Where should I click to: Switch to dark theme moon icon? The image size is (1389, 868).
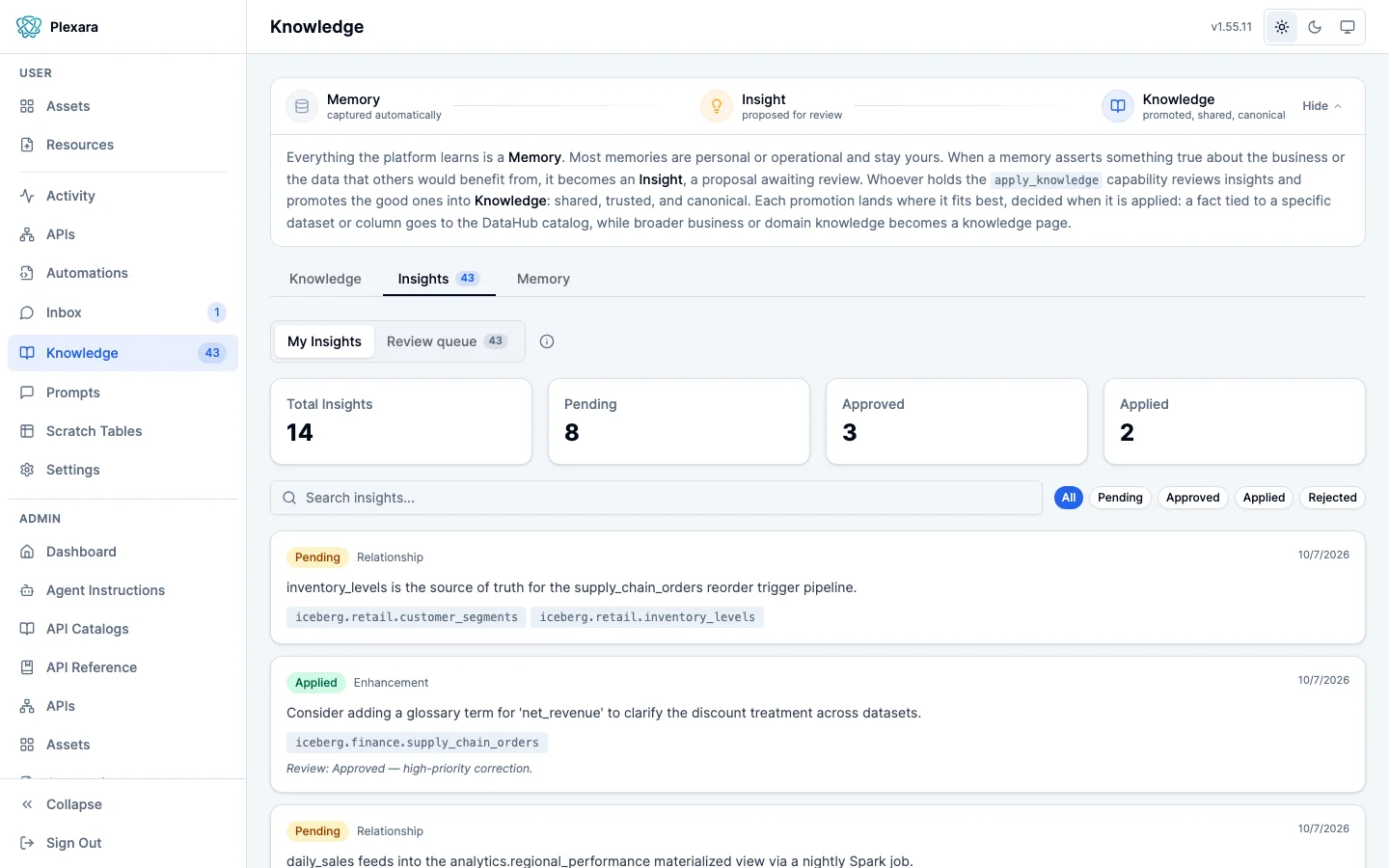[x=1315, y=27]
